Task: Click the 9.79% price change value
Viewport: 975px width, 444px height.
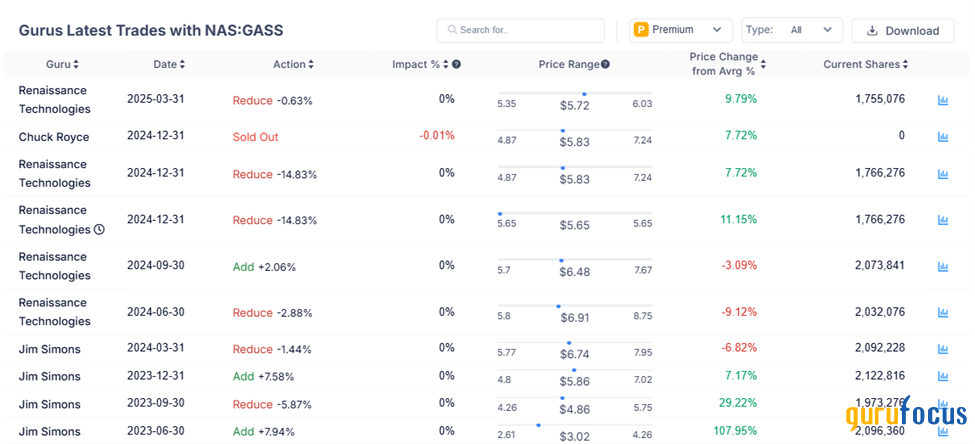Action: (741, 98)
